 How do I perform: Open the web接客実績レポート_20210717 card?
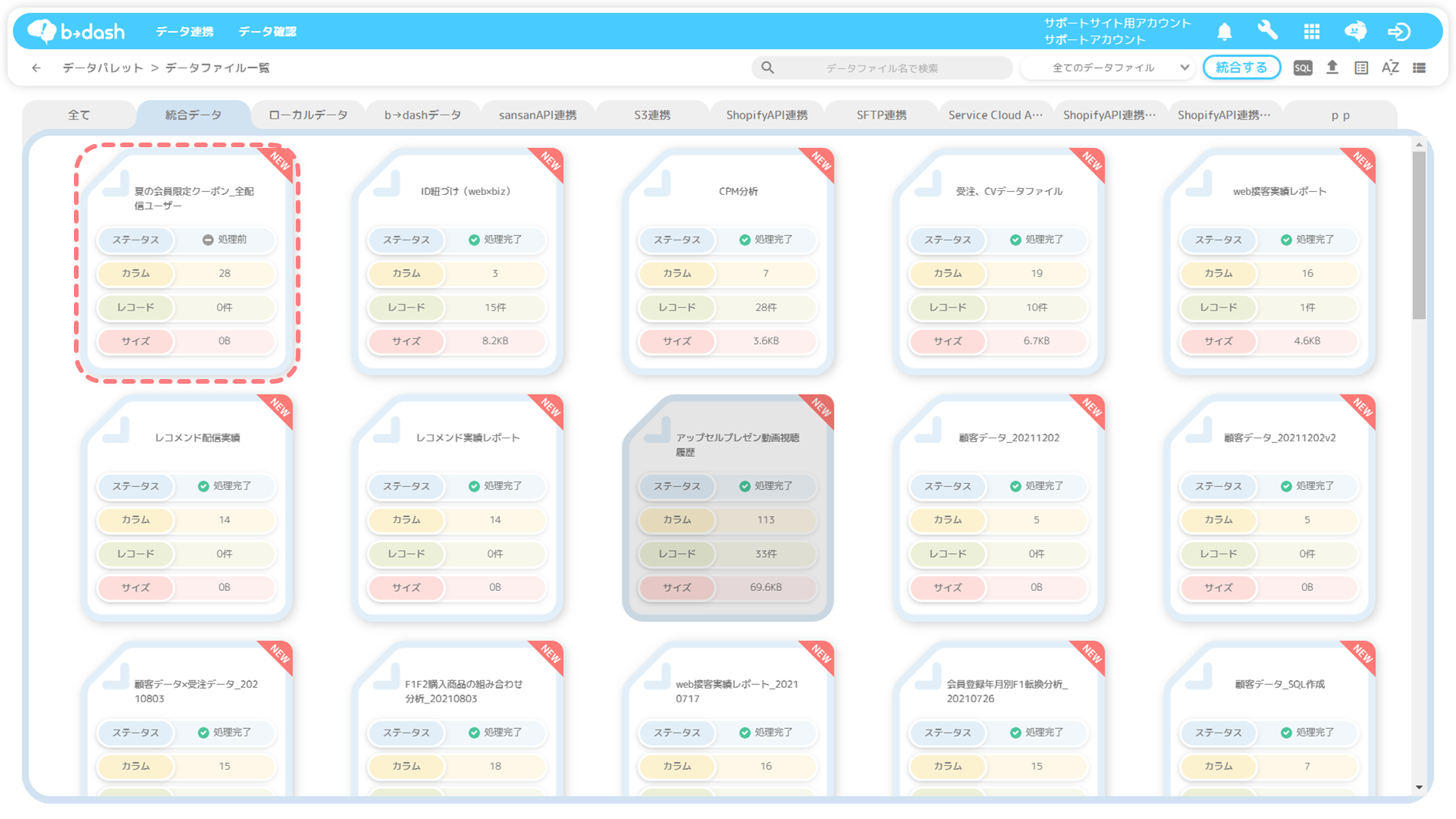click(x=728, y=719)
